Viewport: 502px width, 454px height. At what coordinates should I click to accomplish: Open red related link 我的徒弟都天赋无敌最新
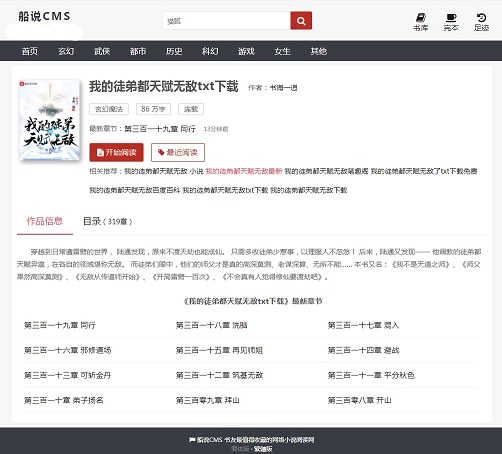(244, 171)
